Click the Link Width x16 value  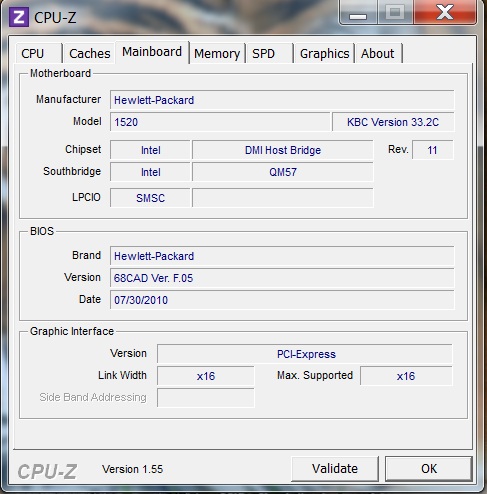[x=206, y=376]
